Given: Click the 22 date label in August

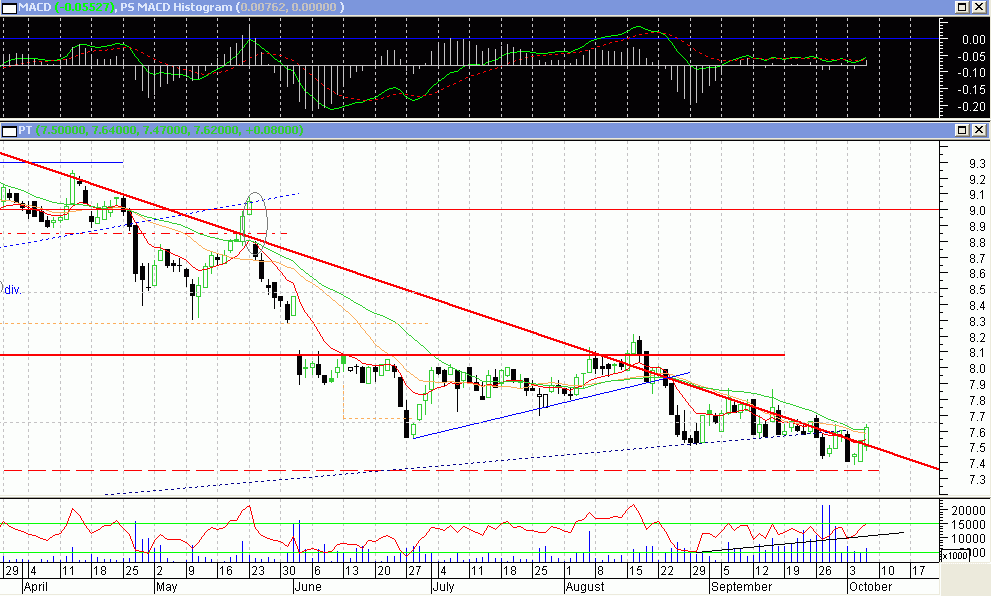Looking at the screenshot, I should pos(666,571).
